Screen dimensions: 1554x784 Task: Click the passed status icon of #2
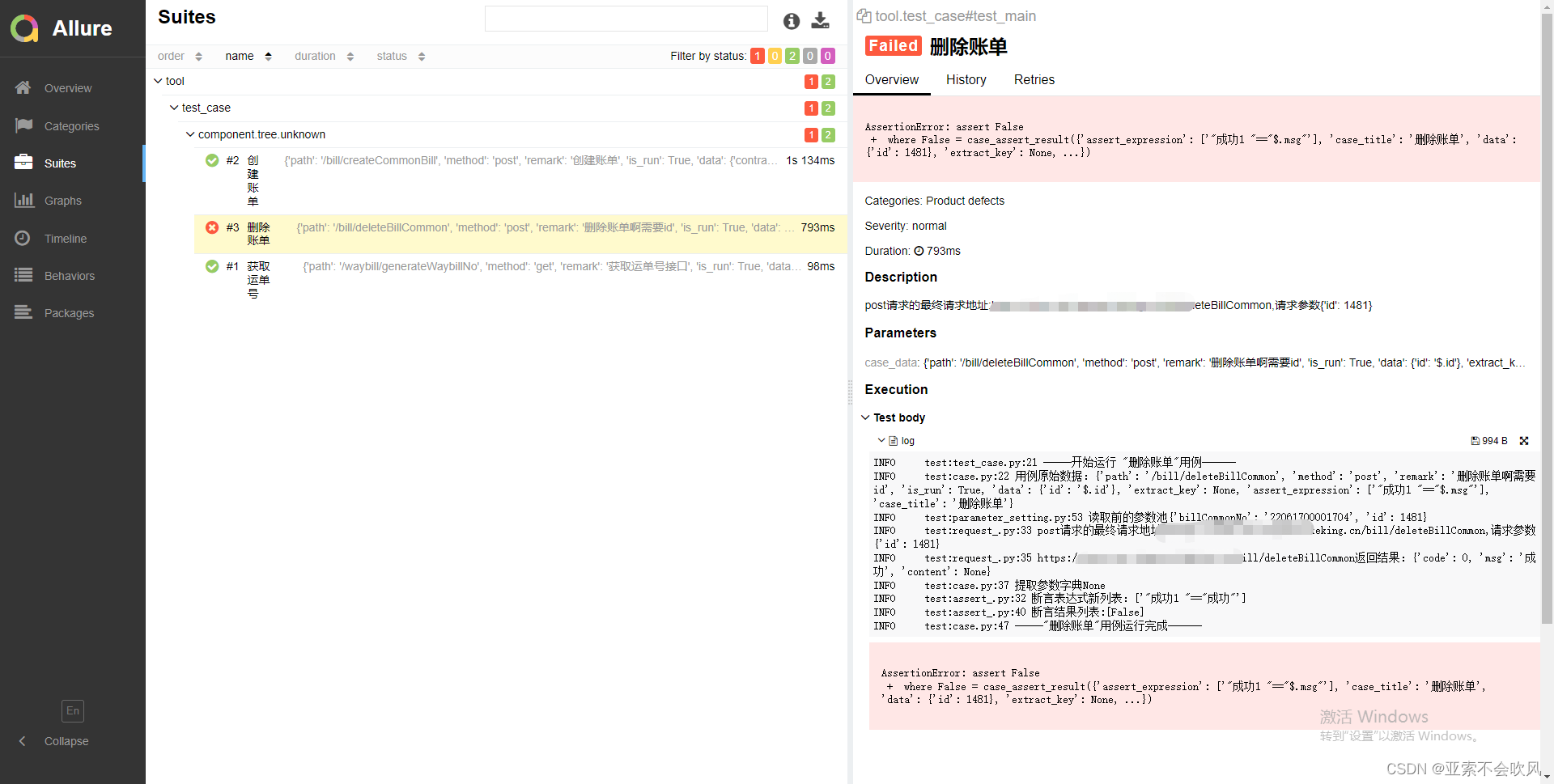pos(212,160)
